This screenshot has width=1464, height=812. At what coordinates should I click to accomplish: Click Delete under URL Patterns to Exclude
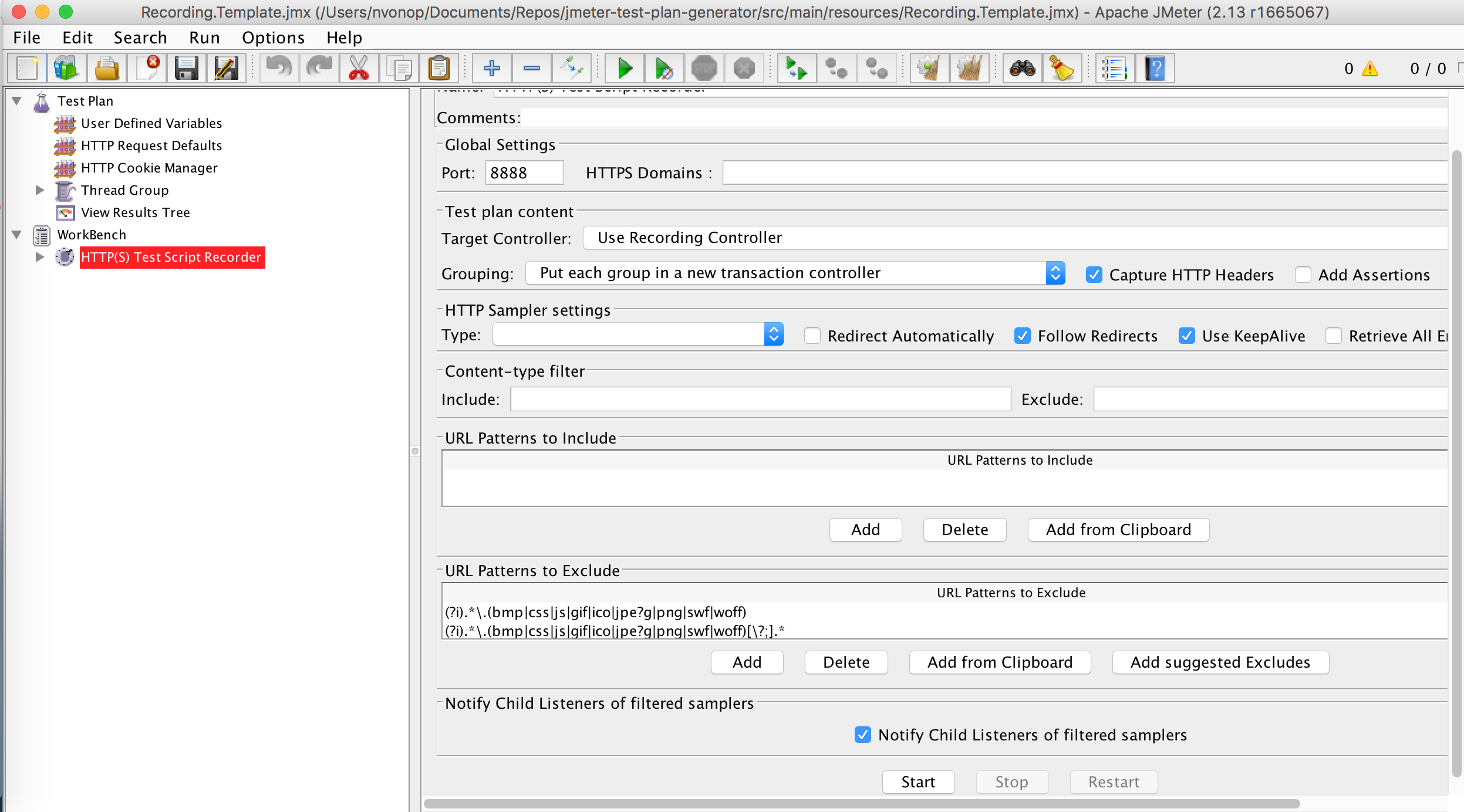pyautogui.click(x=846, y=662)
